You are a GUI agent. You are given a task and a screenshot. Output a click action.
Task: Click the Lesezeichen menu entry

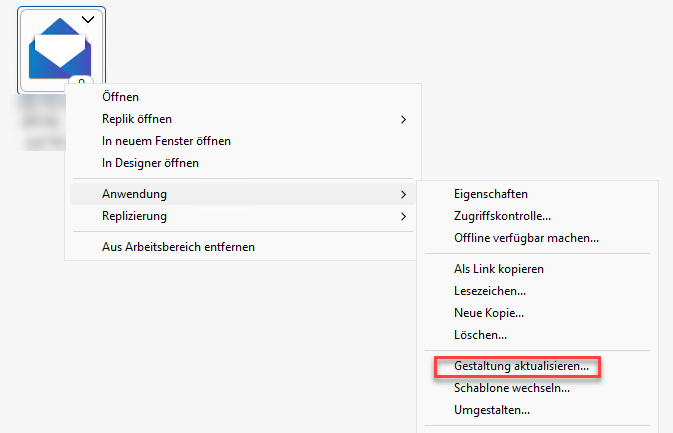(x=490, y=291)
